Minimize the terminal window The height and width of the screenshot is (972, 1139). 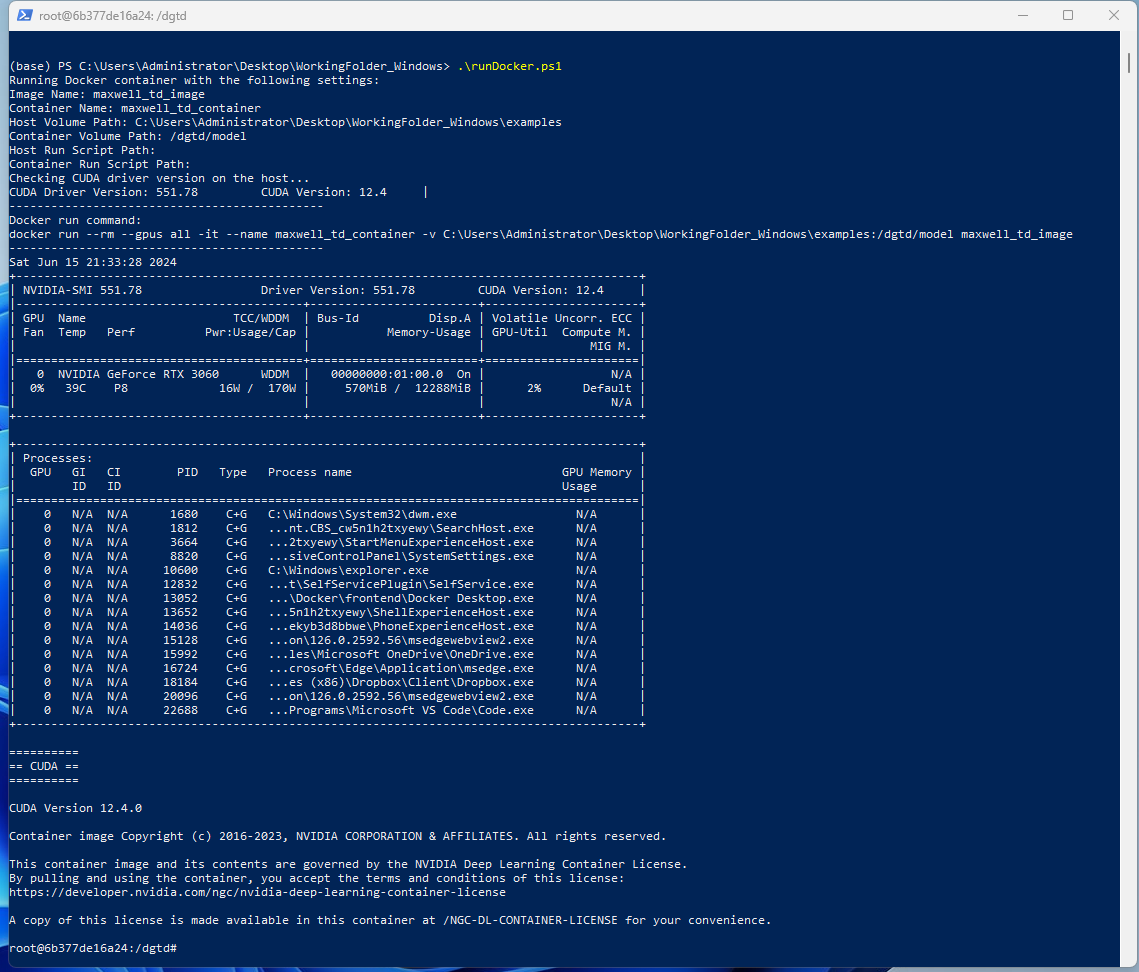point(1023,15)
